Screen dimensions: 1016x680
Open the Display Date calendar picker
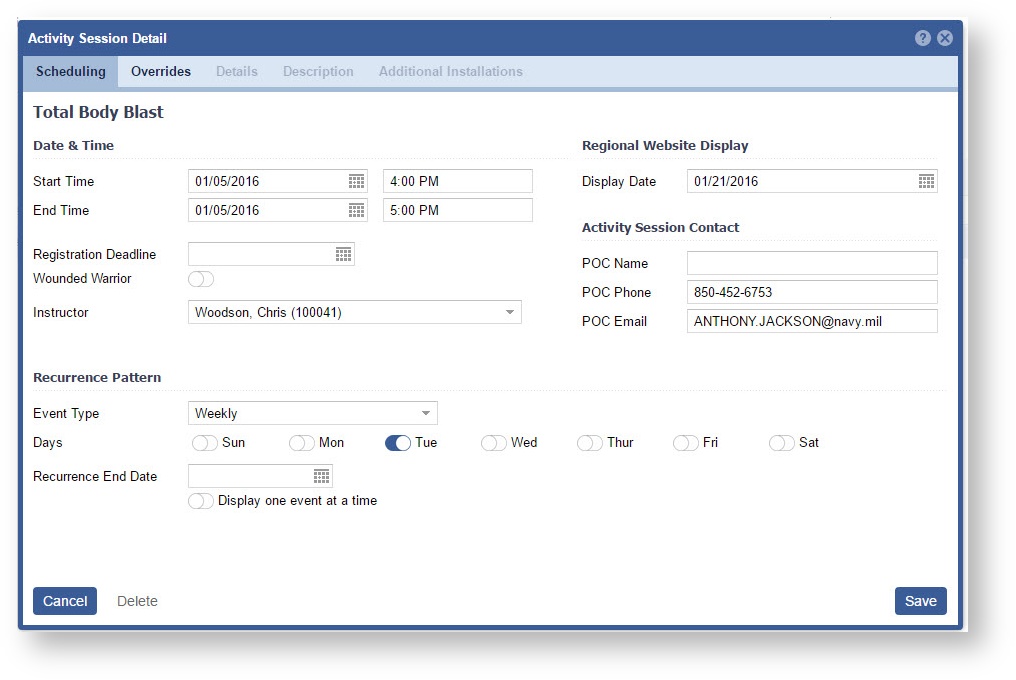tap(926, 181)
